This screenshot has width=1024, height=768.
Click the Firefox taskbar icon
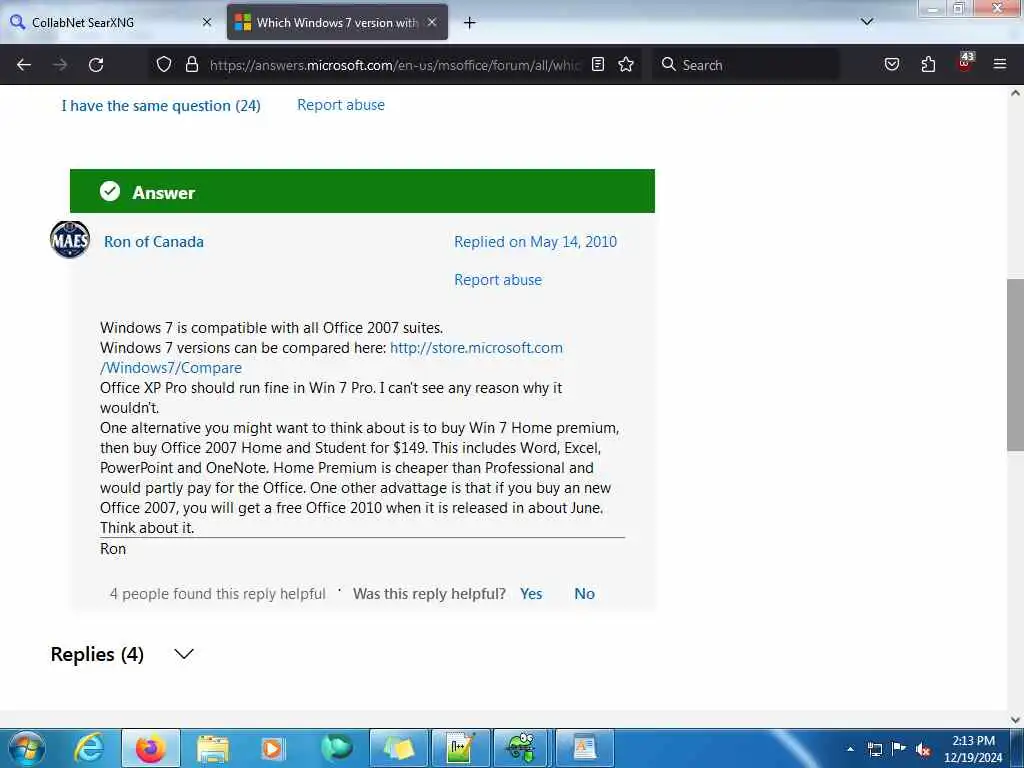pyautogui.click(x=151, y=748)
